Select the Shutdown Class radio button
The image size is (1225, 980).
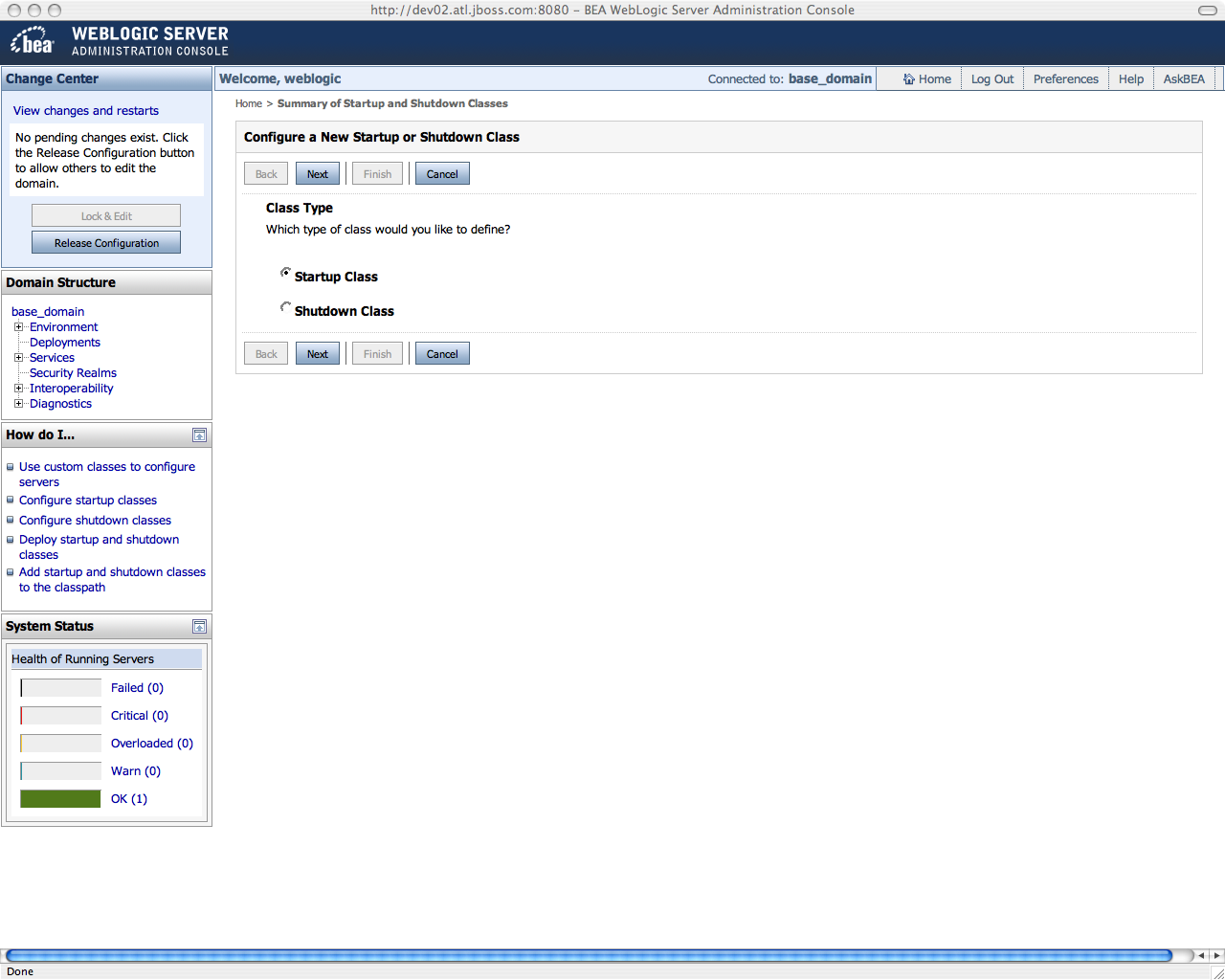(285, 307)
